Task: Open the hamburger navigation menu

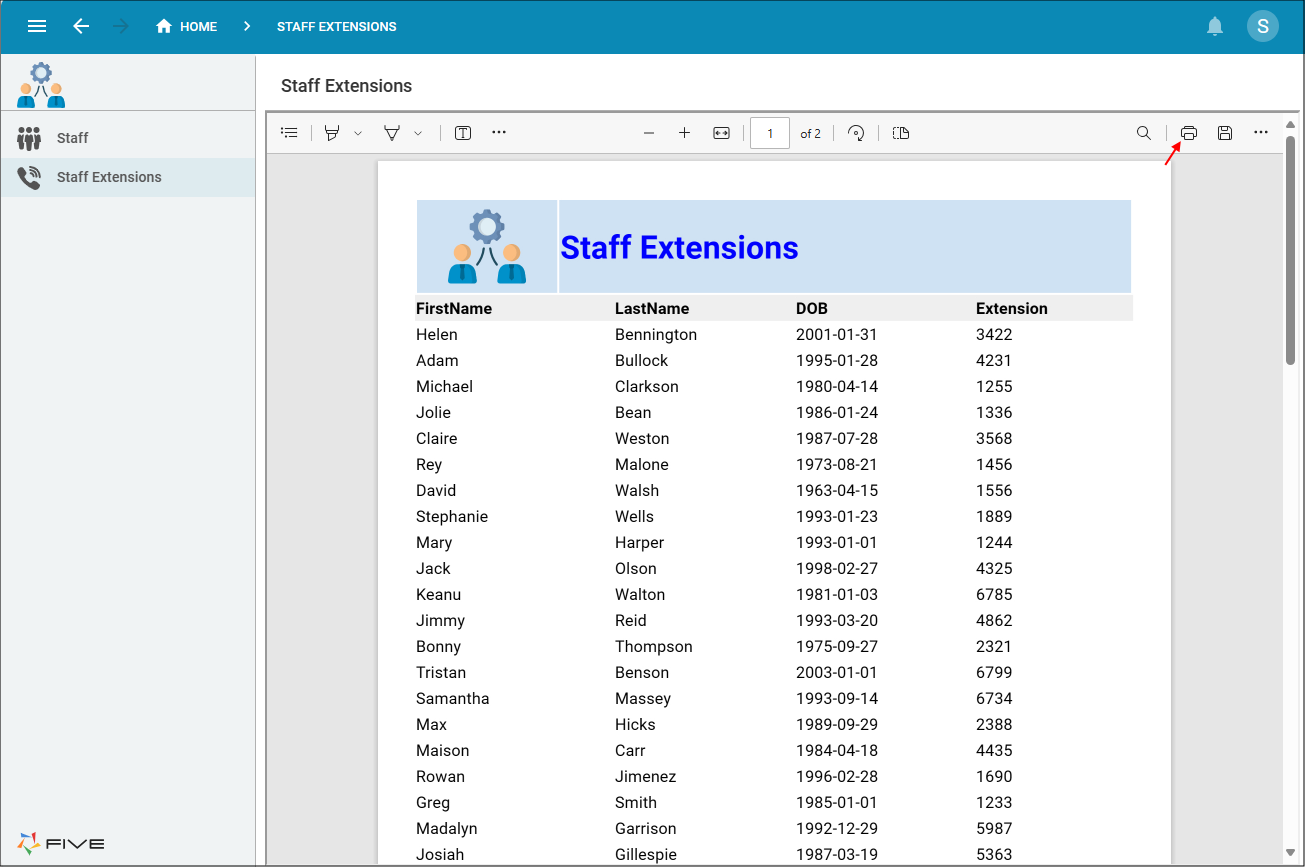Action: (x=37, y=26)
